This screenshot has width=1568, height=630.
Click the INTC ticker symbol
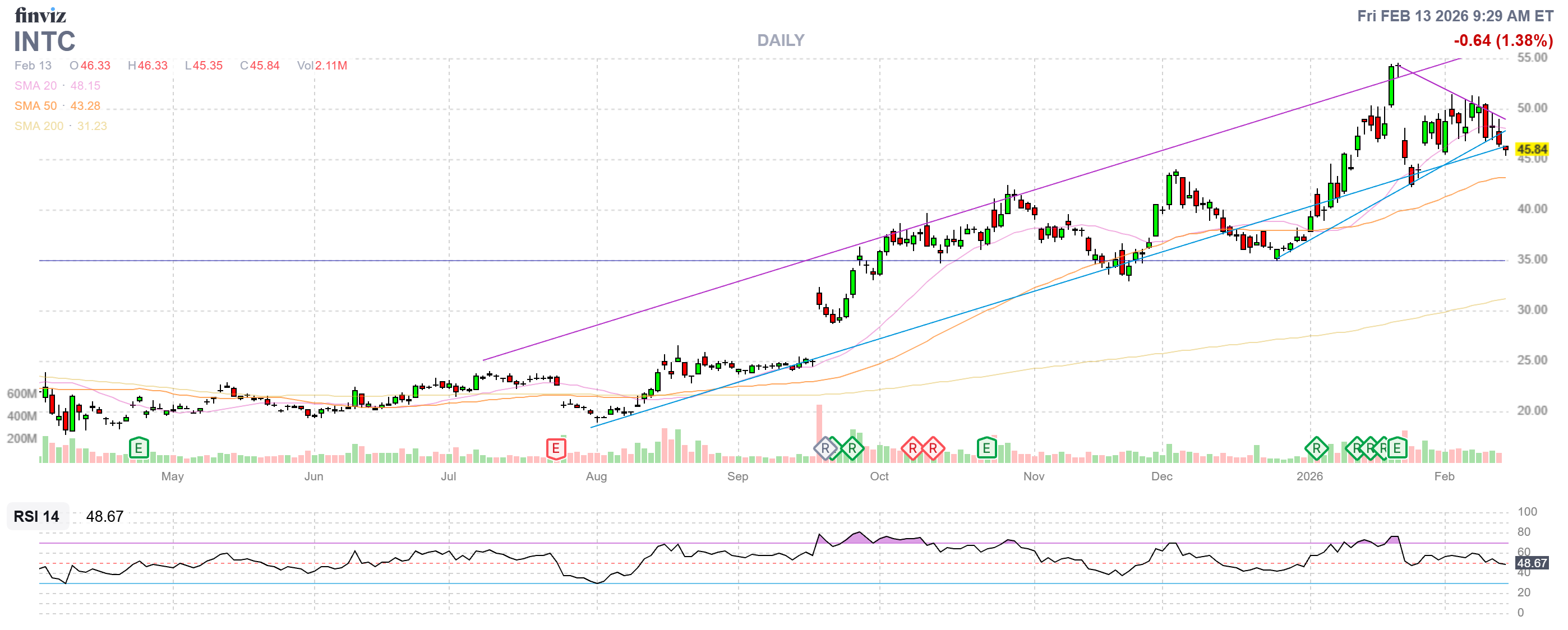(x=44, y=41)
